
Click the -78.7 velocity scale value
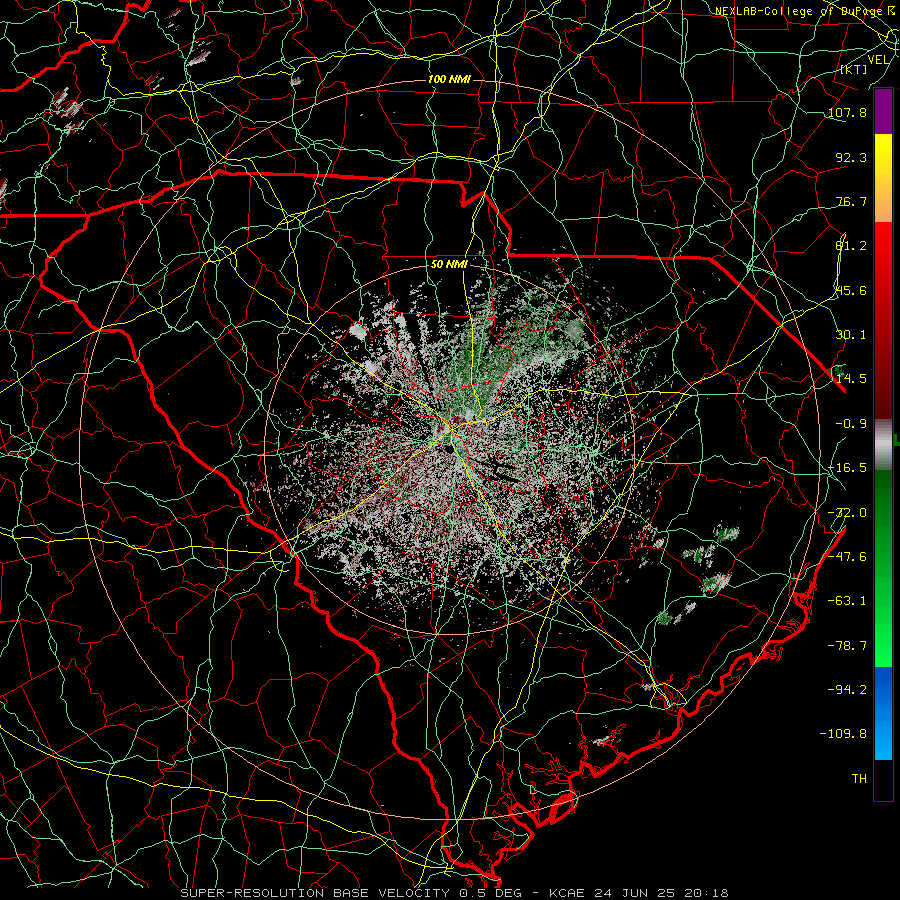[847, 645]
